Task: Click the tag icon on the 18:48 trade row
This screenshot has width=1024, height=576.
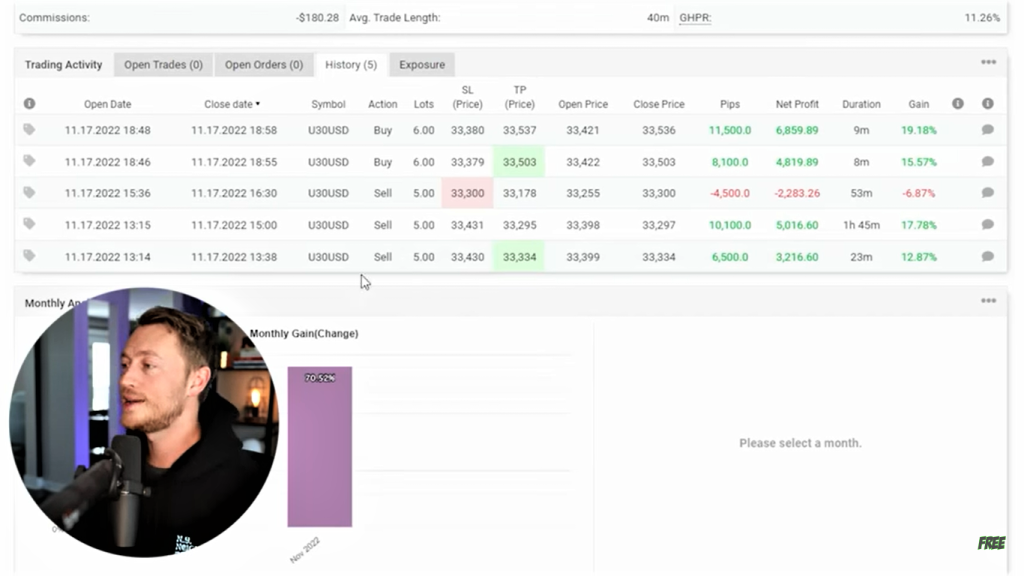Action: [29, 130]
